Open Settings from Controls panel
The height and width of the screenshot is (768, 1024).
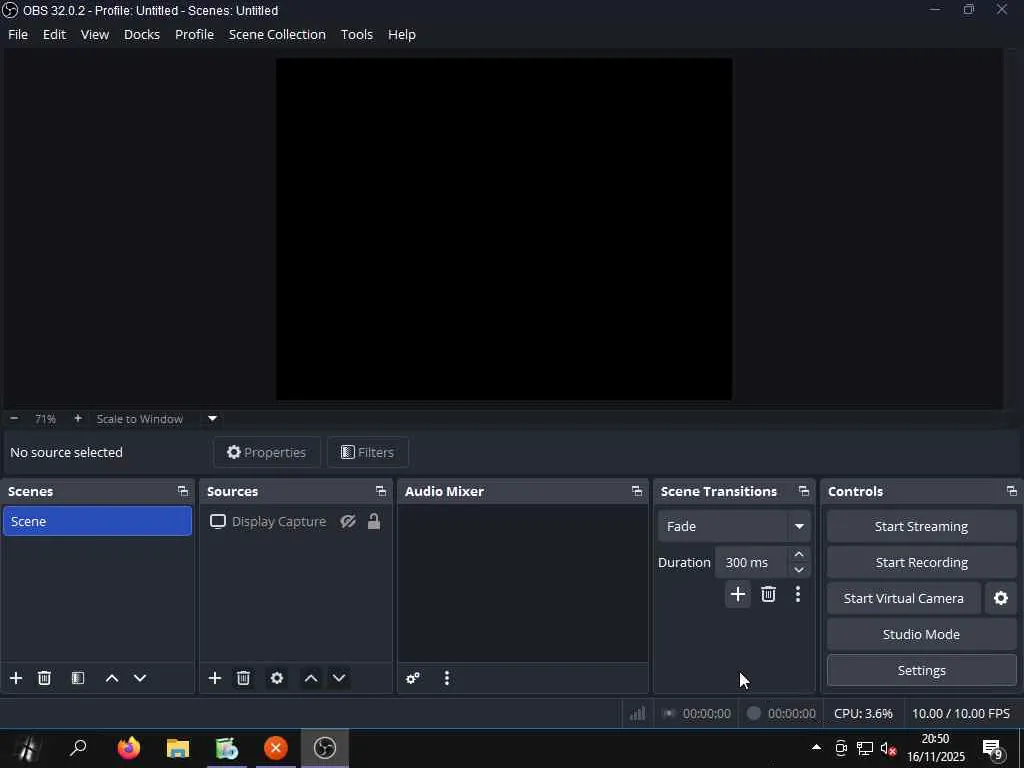(x=921, y=670)
